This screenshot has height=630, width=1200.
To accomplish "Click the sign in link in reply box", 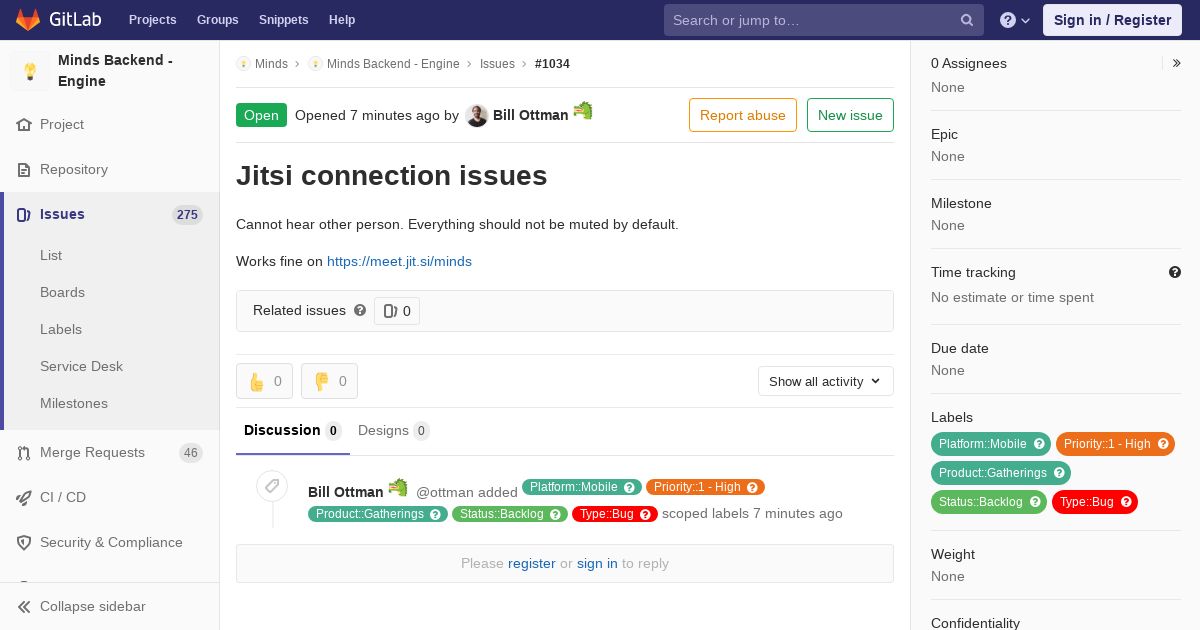I will [x=597, y=564].
